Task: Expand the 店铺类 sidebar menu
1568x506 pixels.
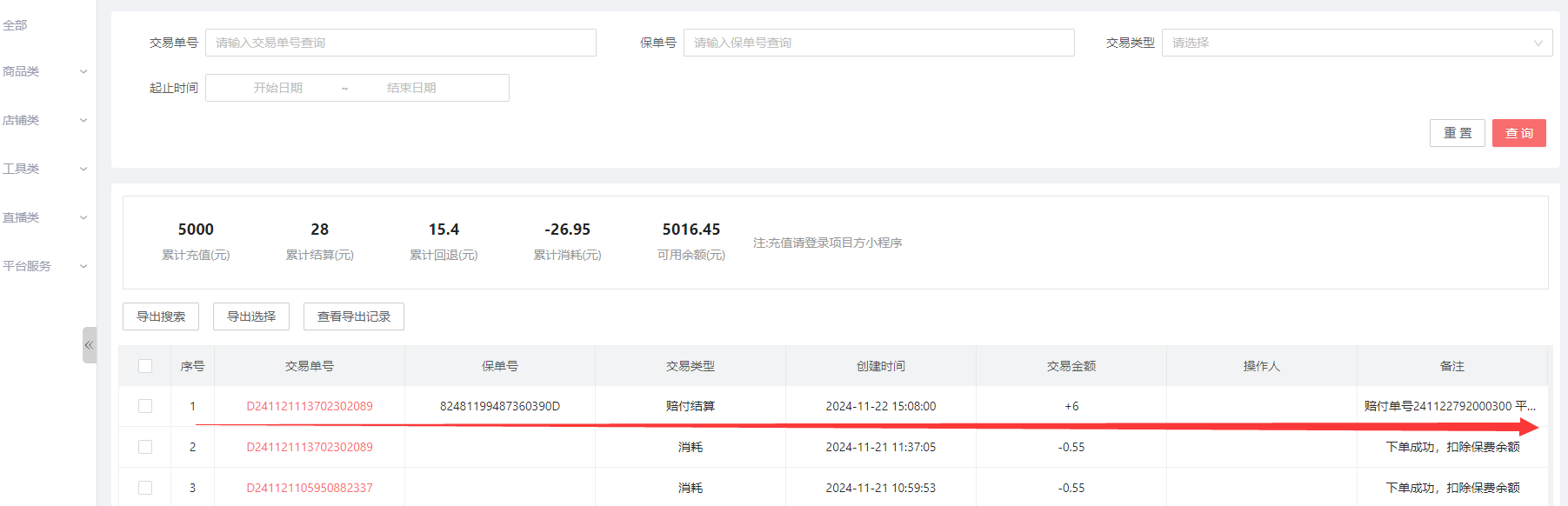Action: point(43,120)
